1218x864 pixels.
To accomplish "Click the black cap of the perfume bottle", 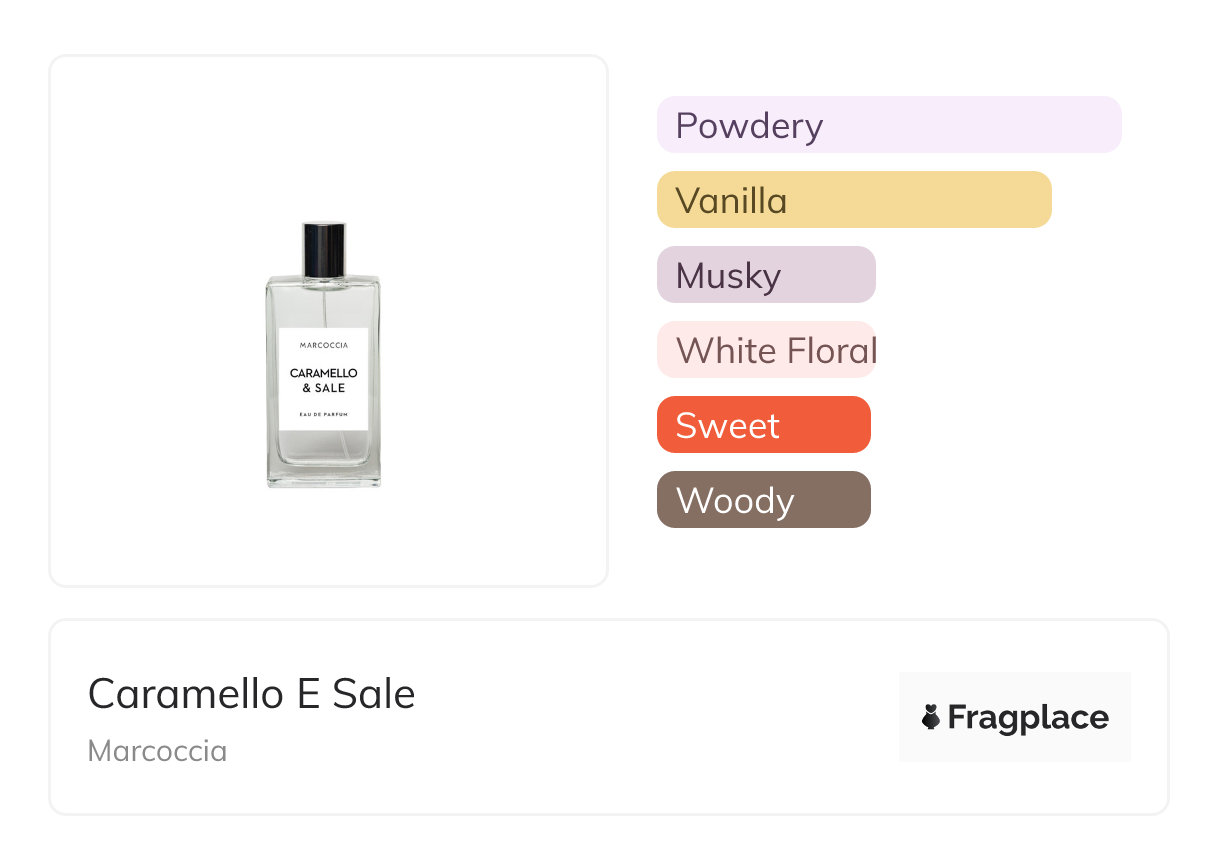I will (324, 248).
